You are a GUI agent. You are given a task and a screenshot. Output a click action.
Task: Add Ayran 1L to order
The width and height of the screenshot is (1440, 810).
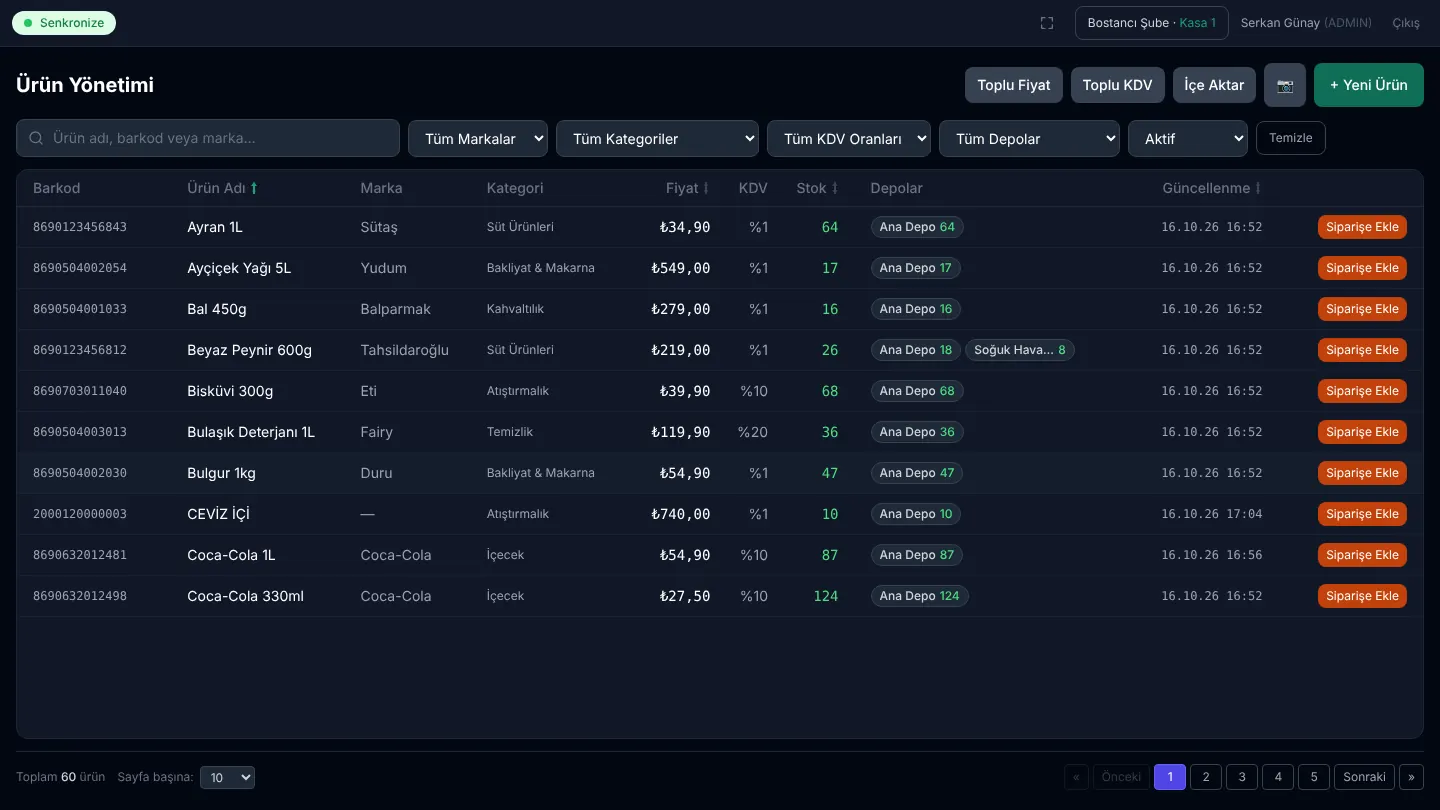pos(1362,227)
